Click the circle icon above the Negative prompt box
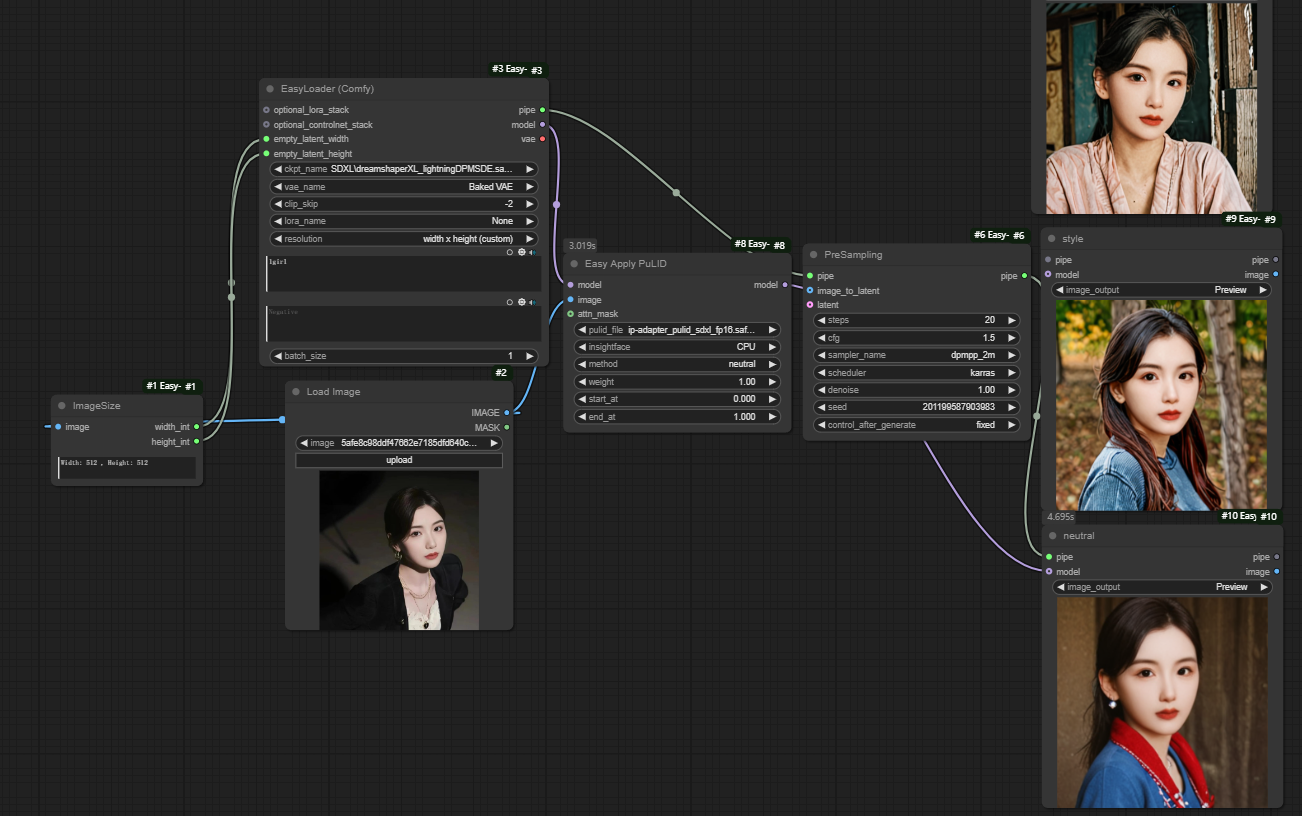 point(509,301)
